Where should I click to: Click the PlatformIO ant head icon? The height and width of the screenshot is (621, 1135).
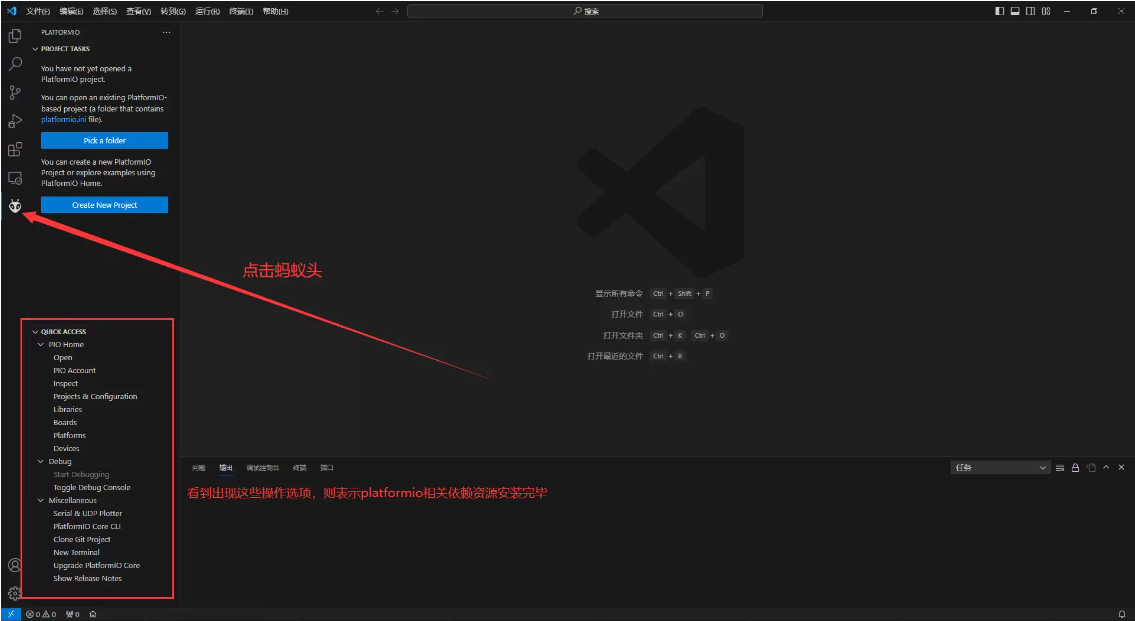click(14, 206)
